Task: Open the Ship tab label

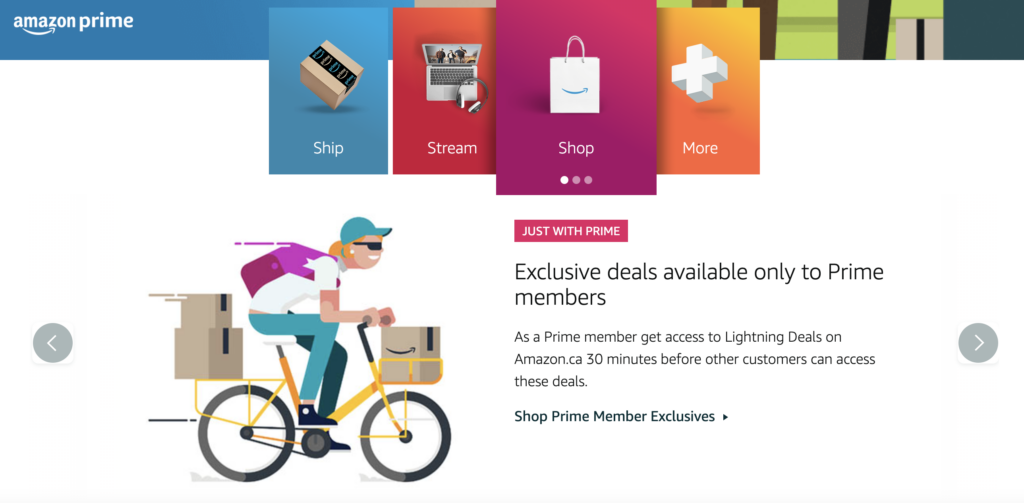Action: [x=328, y=148]
